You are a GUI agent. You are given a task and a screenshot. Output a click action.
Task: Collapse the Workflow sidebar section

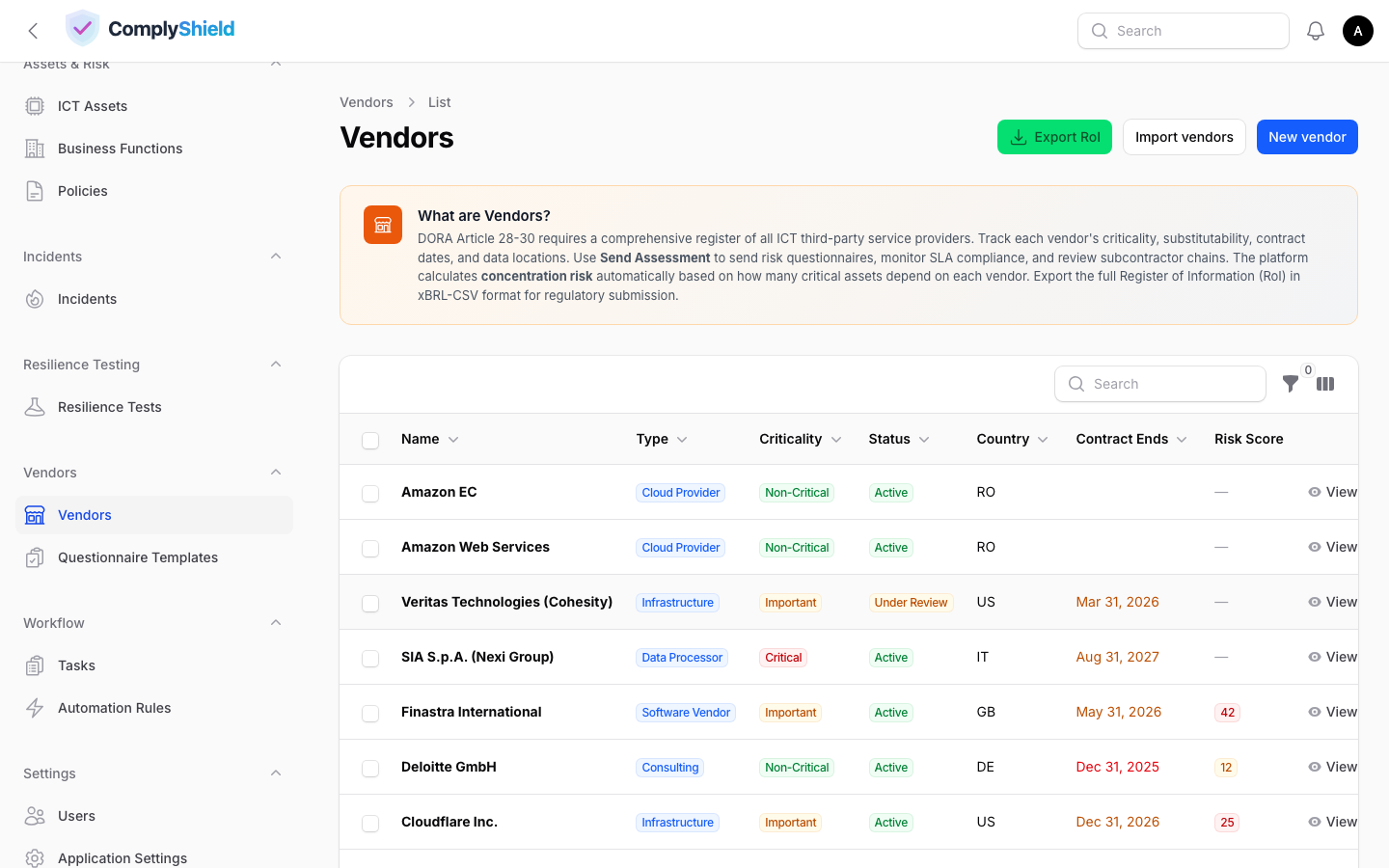point(276,623)
